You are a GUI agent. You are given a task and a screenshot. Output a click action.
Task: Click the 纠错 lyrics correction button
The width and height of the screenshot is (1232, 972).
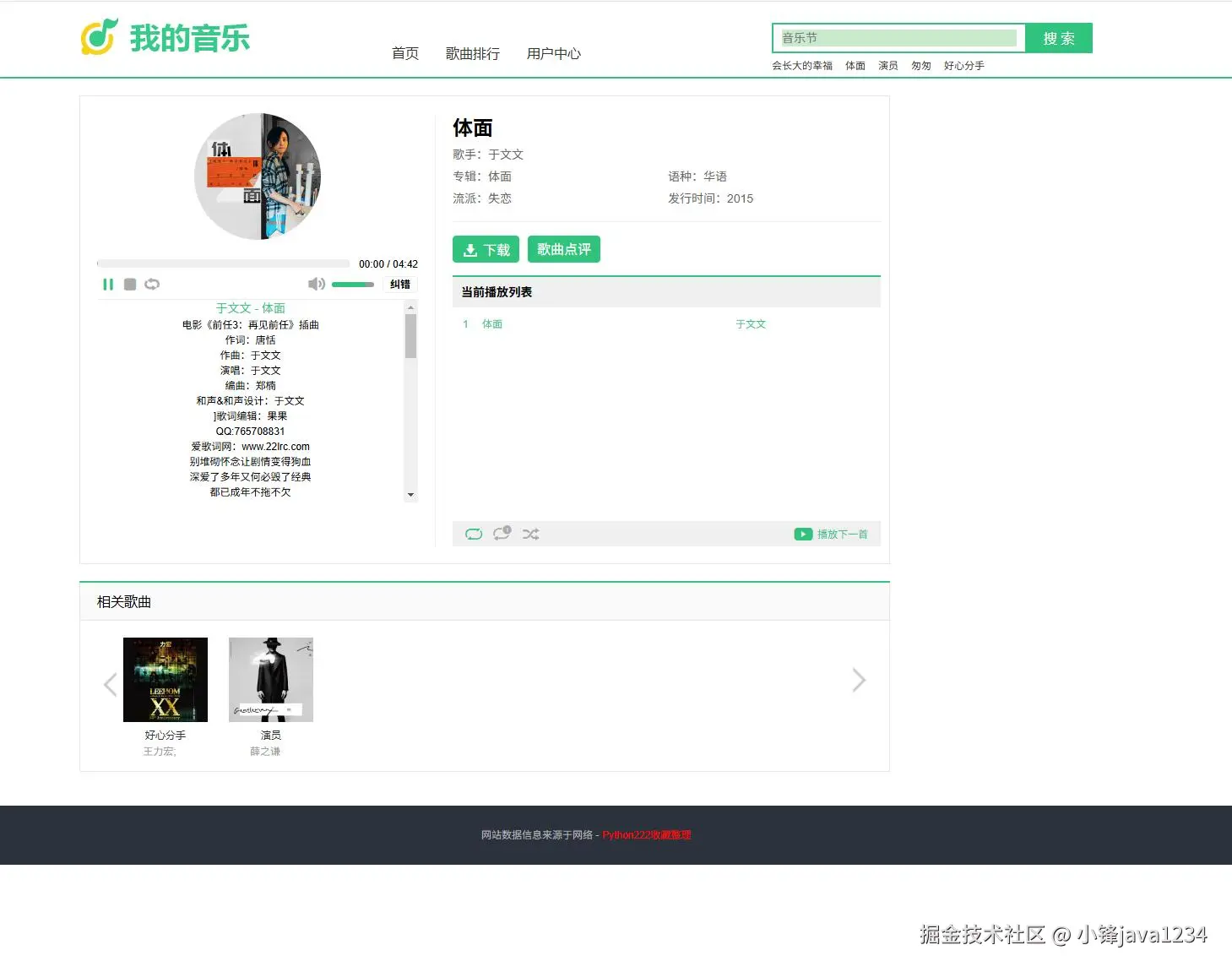pyautogui.click(x=400, y=285)
